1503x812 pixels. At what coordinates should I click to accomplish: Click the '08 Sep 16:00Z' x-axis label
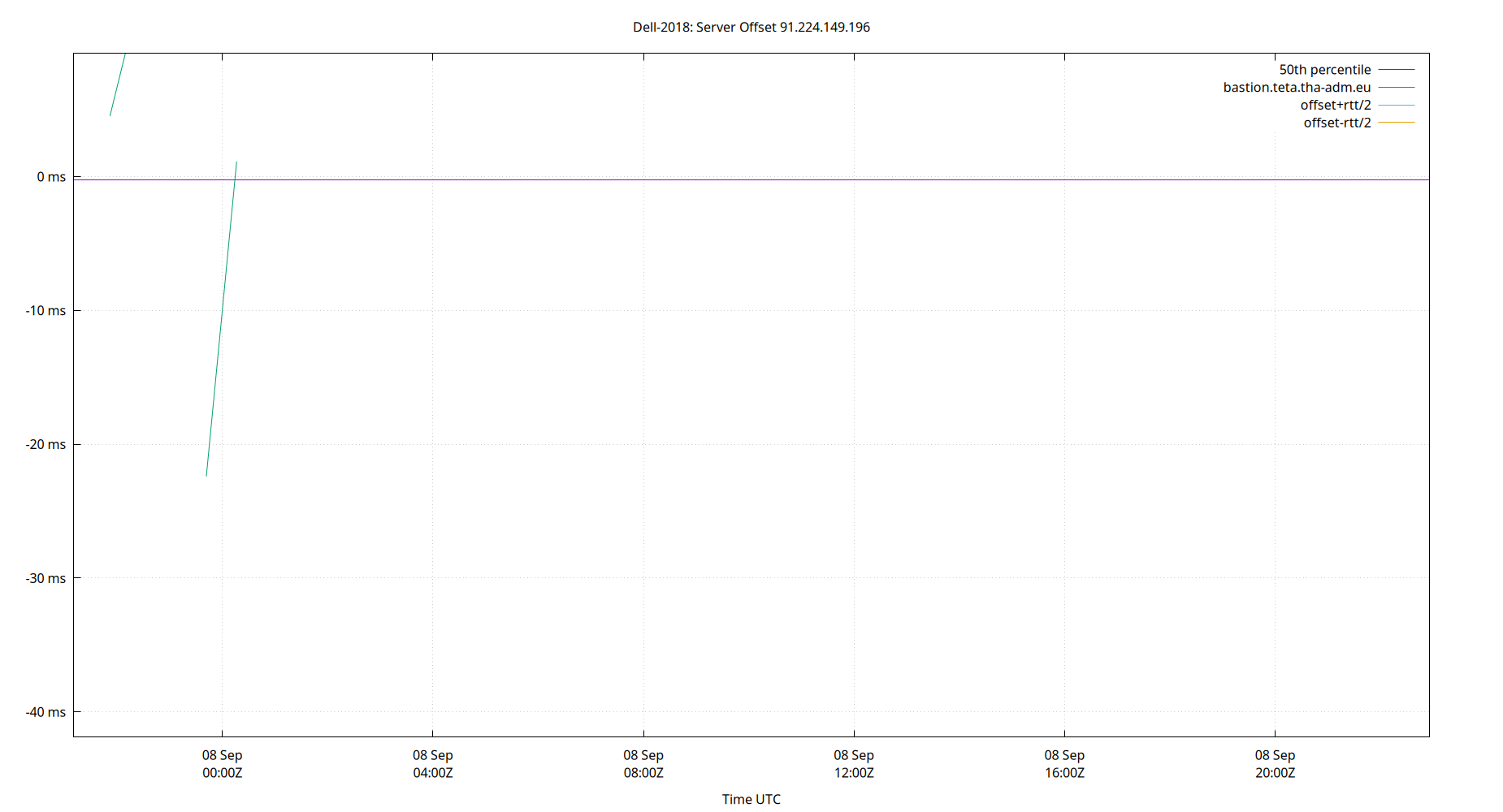click(x=1064, y=764)
